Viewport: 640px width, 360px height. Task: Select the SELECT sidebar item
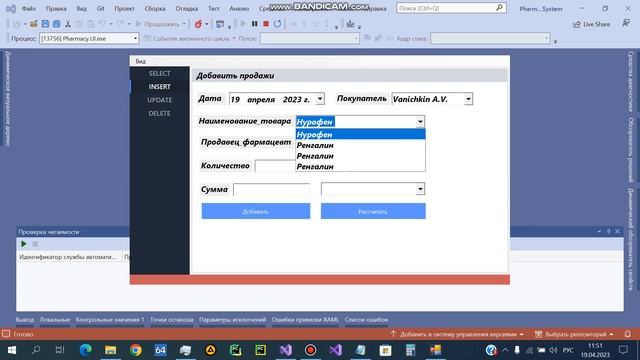160,73
